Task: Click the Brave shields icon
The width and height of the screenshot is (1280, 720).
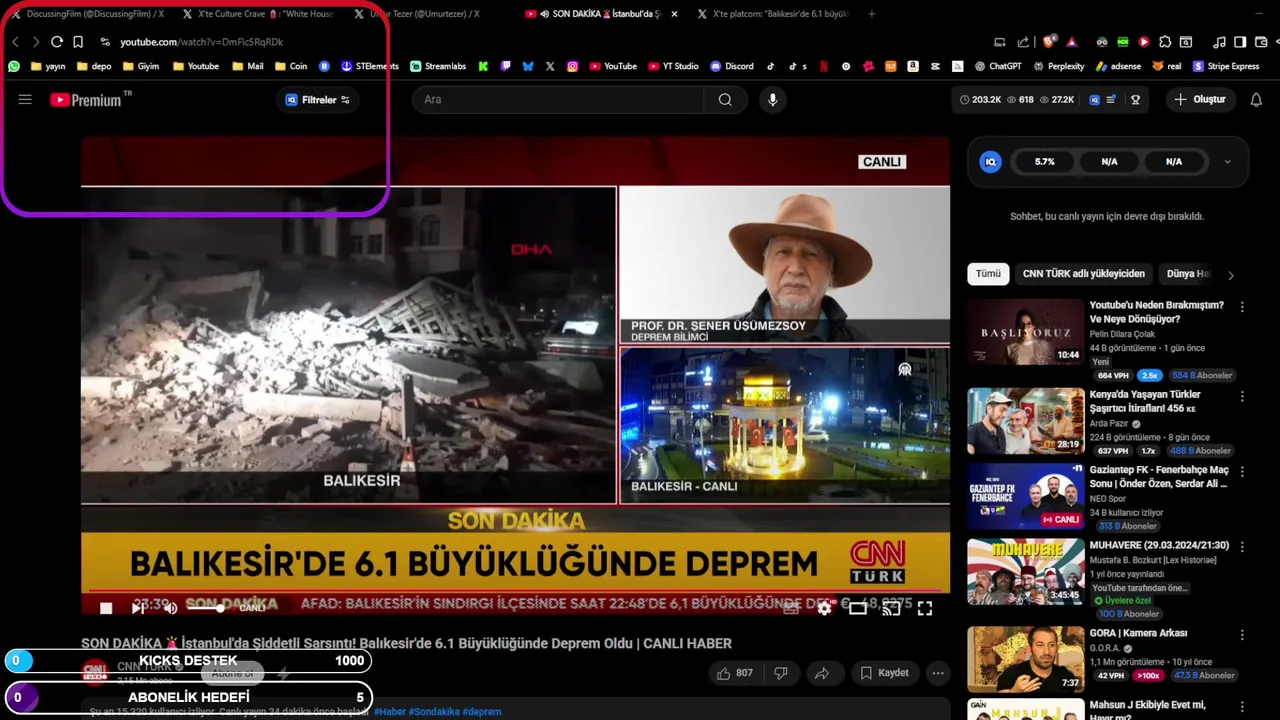Action: click(x=1049, y=42)
